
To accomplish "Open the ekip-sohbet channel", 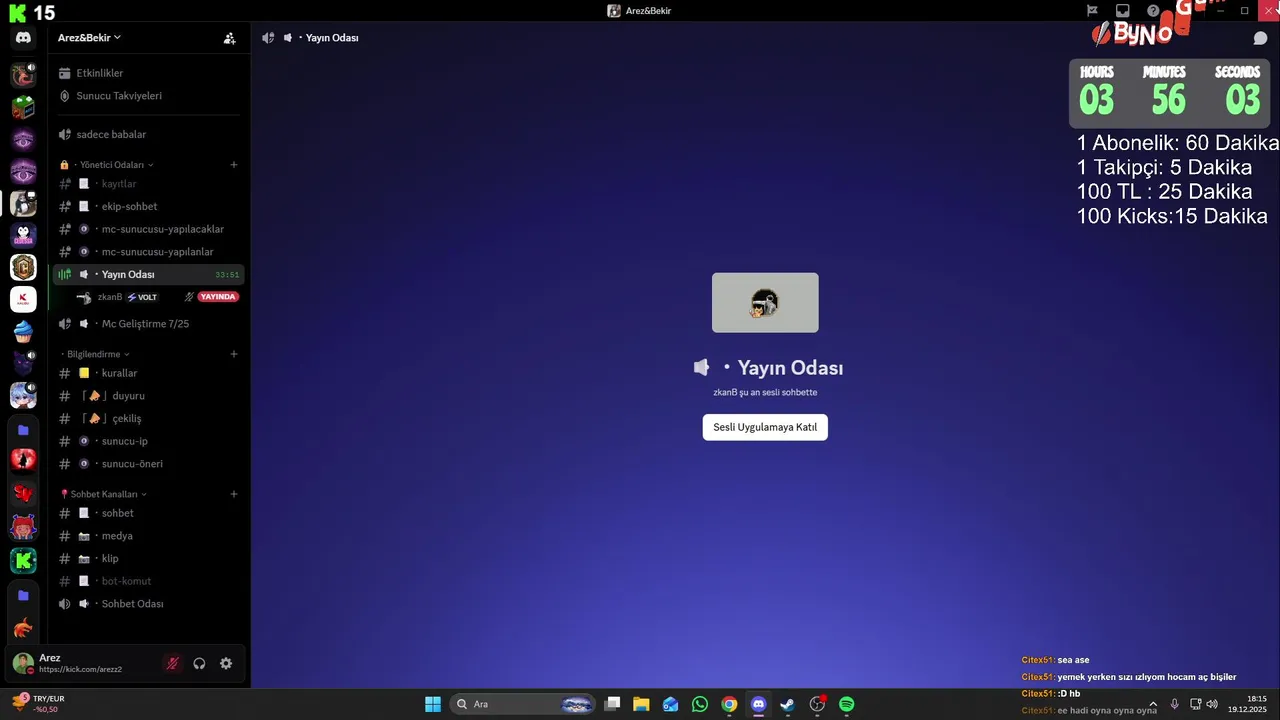I will click(148, 206).
